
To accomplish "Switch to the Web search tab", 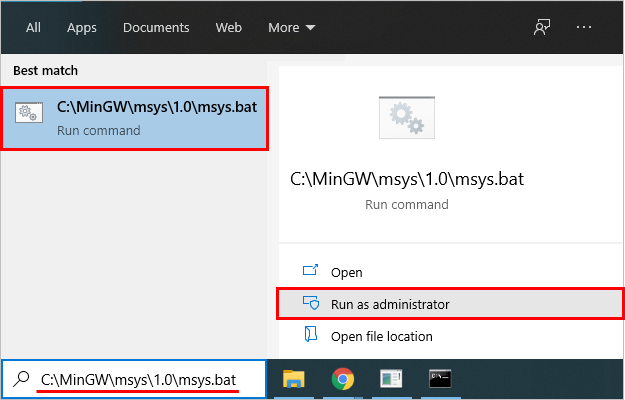I will (x=228, y=27).
